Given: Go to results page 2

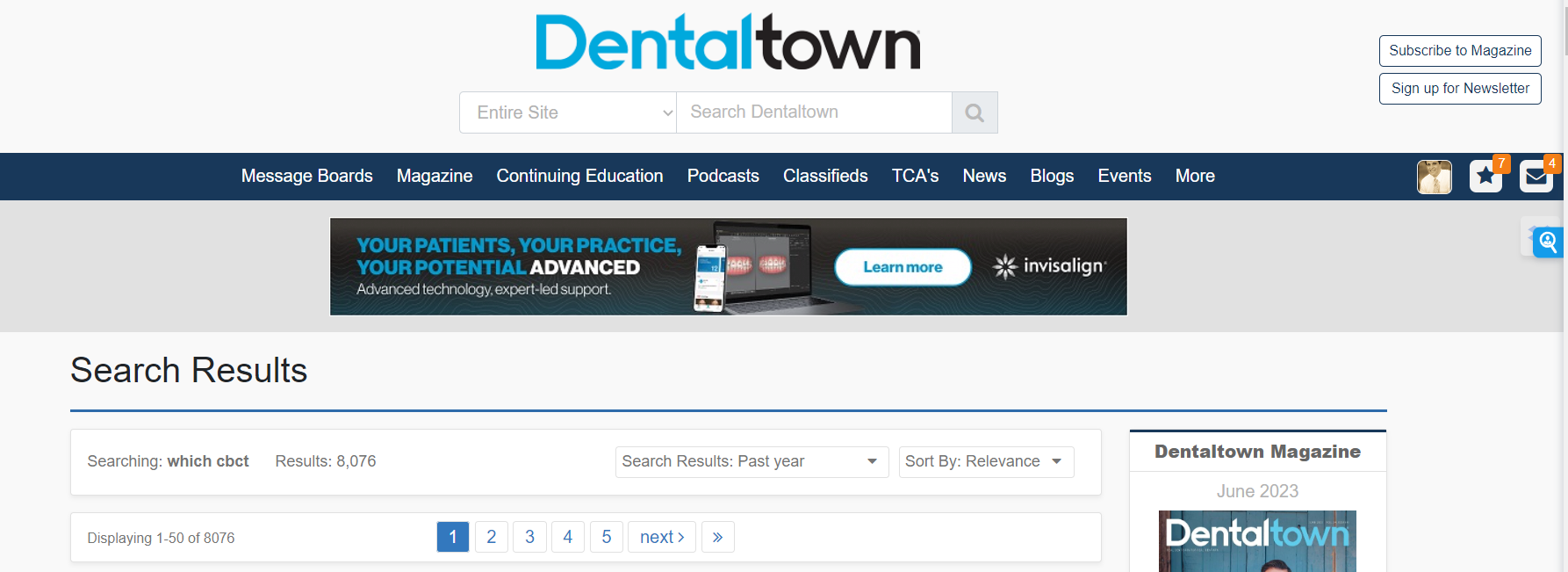Looking at the screenshot, I should [x=492, y=537].
